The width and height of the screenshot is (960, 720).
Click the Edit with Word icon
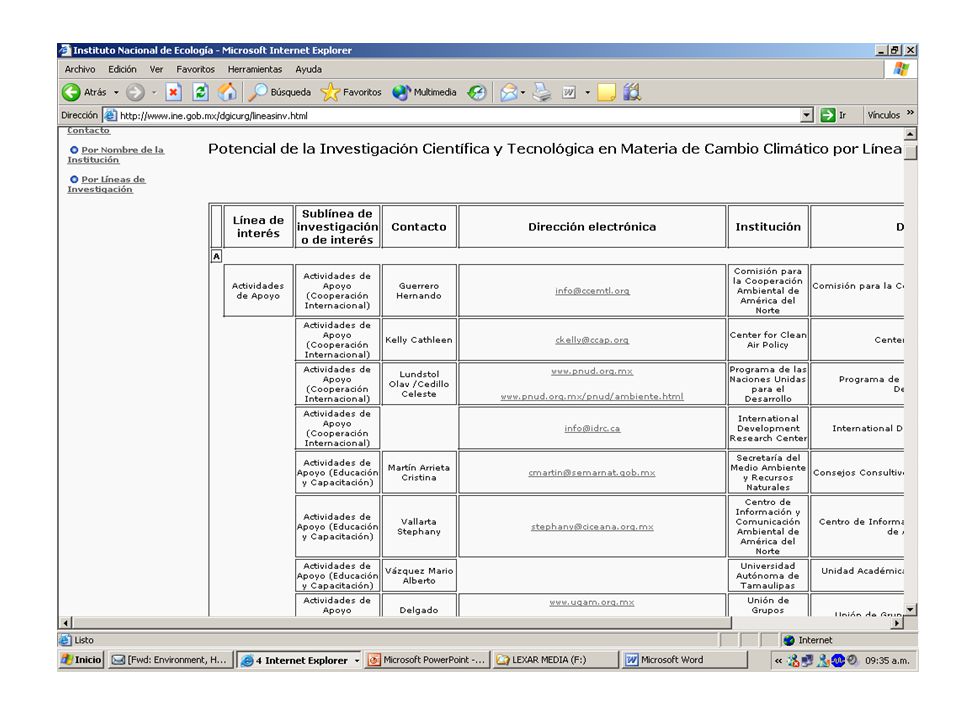pyautogui.click(x=569, y=92)
